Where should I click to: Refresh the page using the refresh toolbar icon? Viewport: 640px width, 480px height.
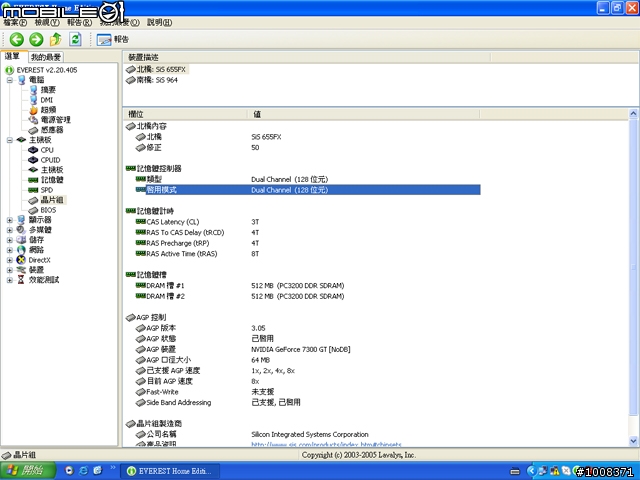(x=75, y=40)
